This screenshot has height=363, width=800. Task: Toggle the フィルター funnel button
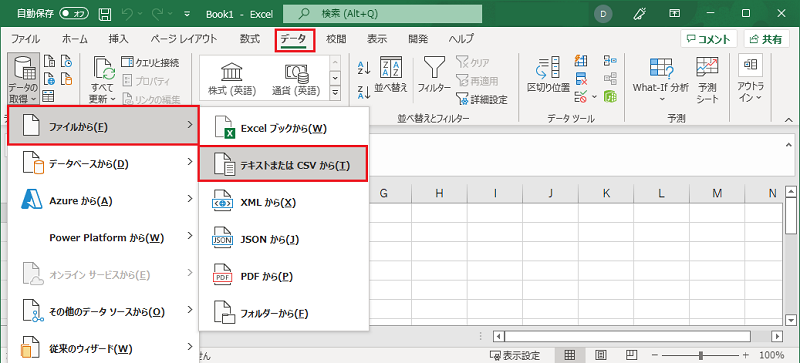434,75
